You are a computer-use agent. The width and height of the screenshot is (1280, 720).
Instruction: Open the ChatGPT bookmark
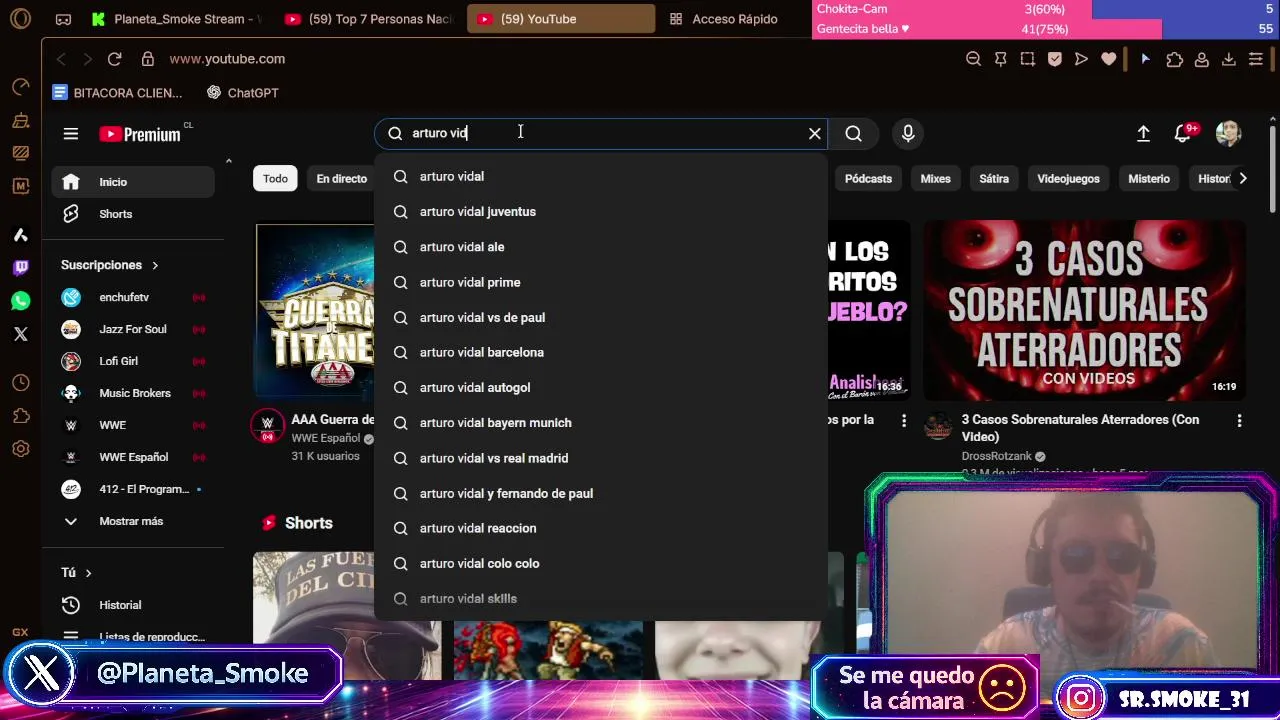pos(243,93)
